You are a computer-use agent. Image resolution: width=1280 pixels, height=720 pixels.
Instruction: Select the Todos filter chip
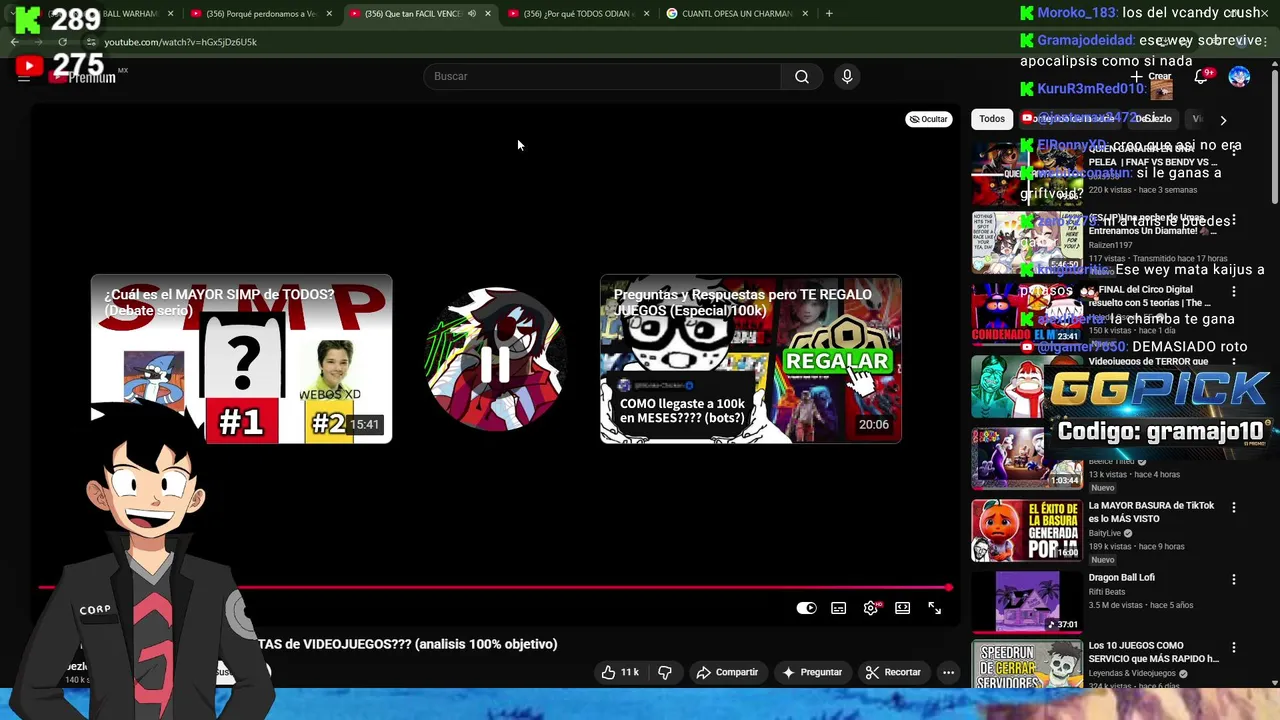(992, 119)
